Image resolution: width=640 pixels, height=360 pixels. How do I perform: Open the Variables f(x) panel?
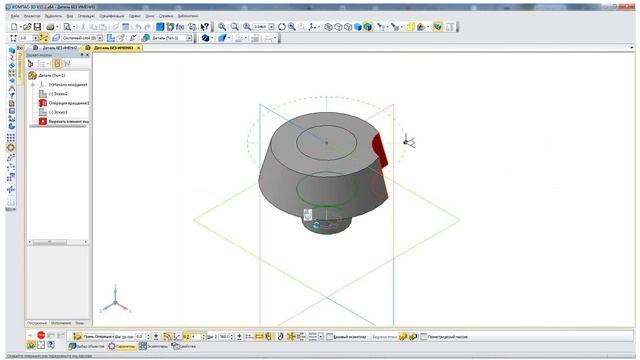tap(180, 27)
